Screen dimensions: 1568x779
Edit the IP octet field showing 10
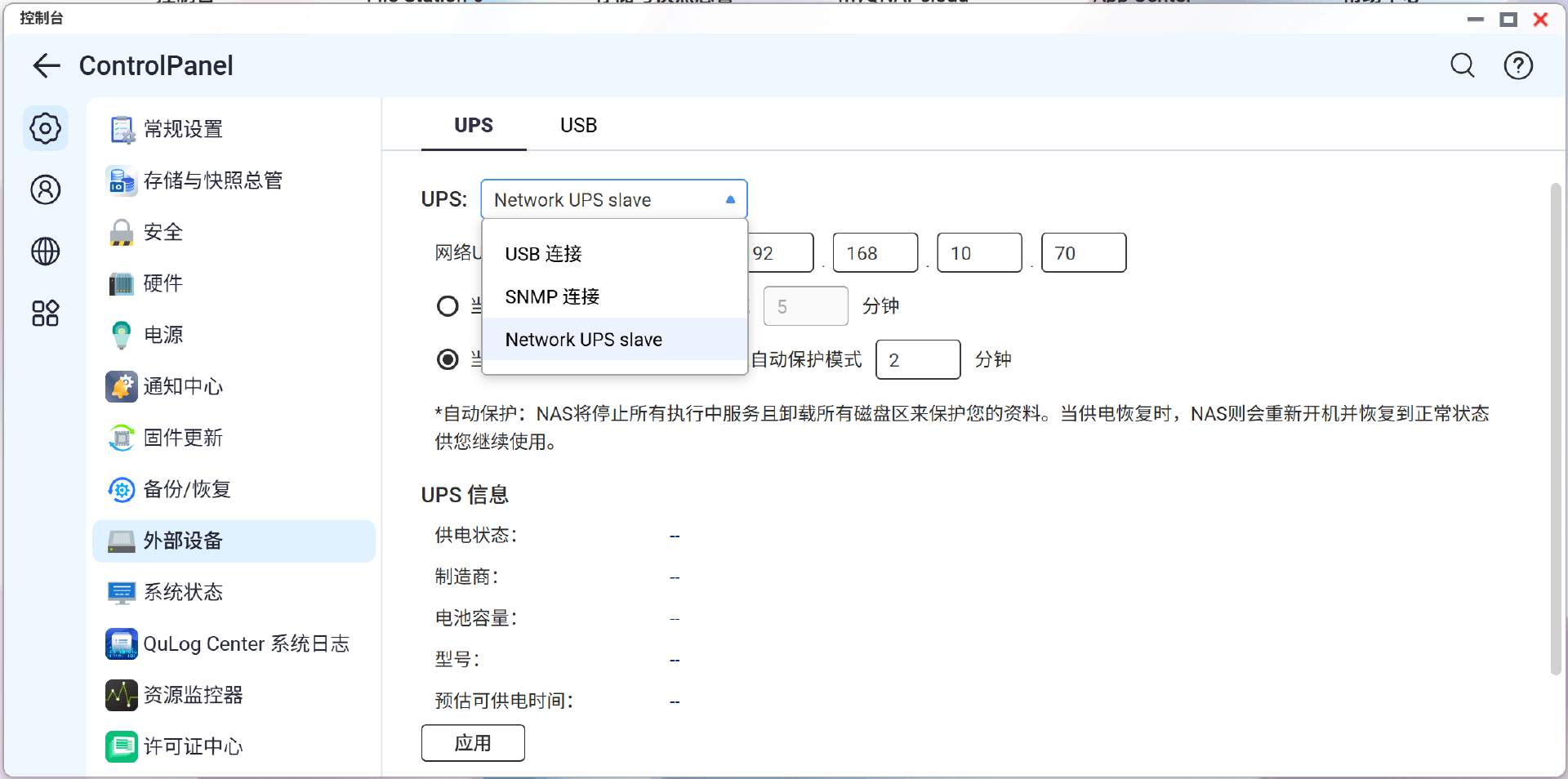[x=979, y=253]
